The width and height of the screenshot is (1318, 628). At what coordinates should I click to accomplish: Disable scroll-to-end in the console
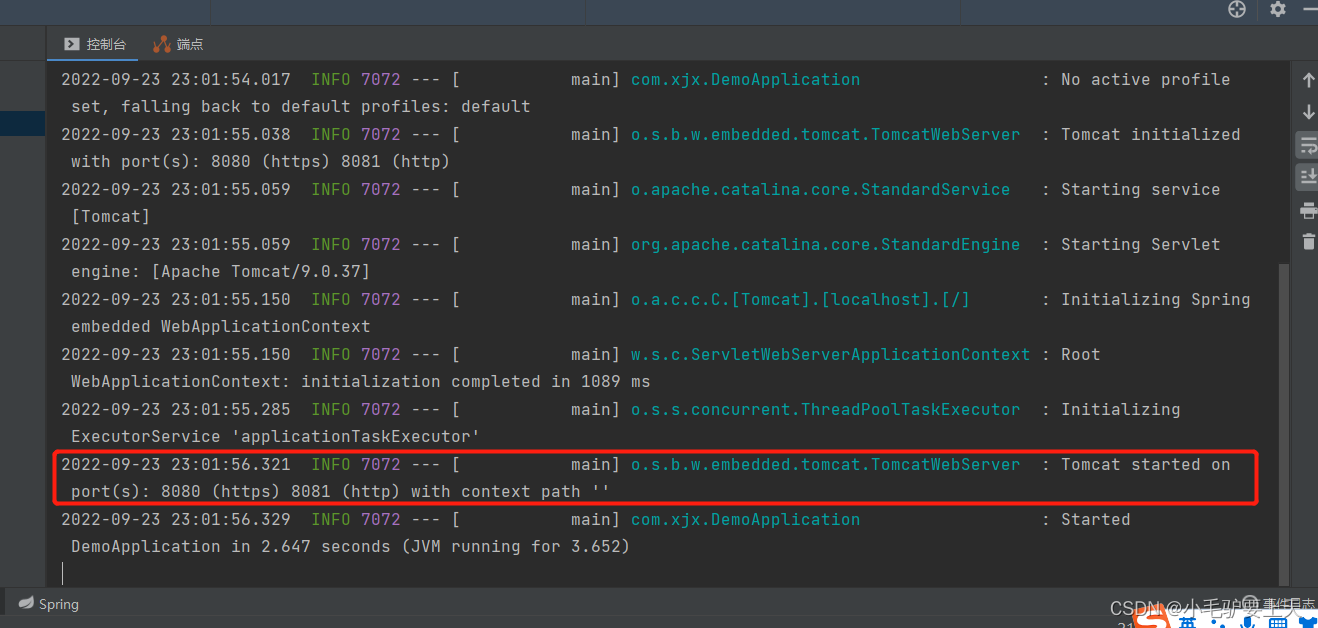pos(1308,177)
